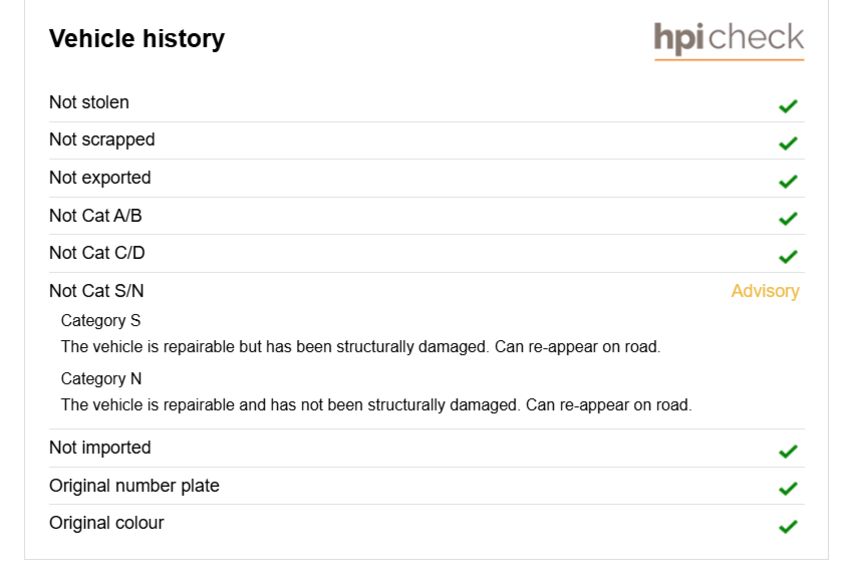Click the checkmark beside Not imported
Image resolution: width=850 pixels, height=575 pixels.
click(788, 451)
